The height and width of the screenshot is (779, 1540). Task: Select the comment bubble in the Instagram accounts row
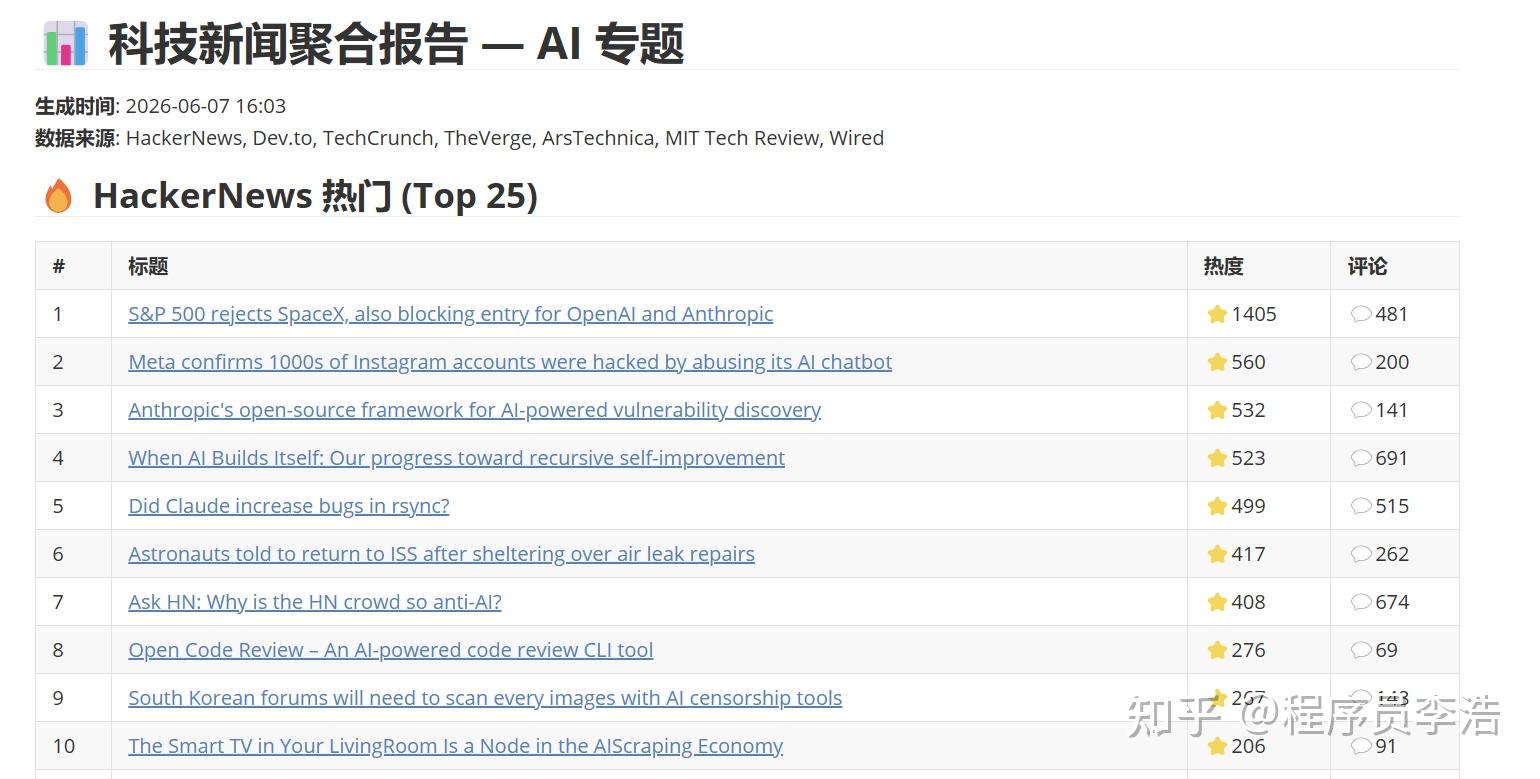1361,362
